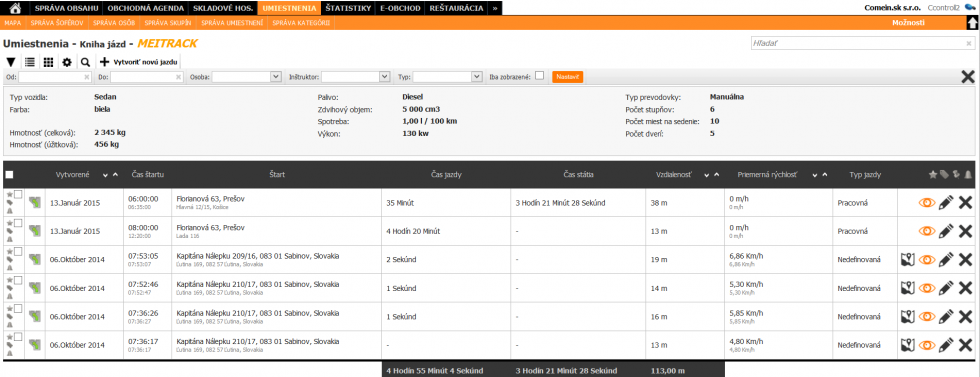
Task: Expand more menus with » button
Action: pyautogui.click(x=494, y=8)
